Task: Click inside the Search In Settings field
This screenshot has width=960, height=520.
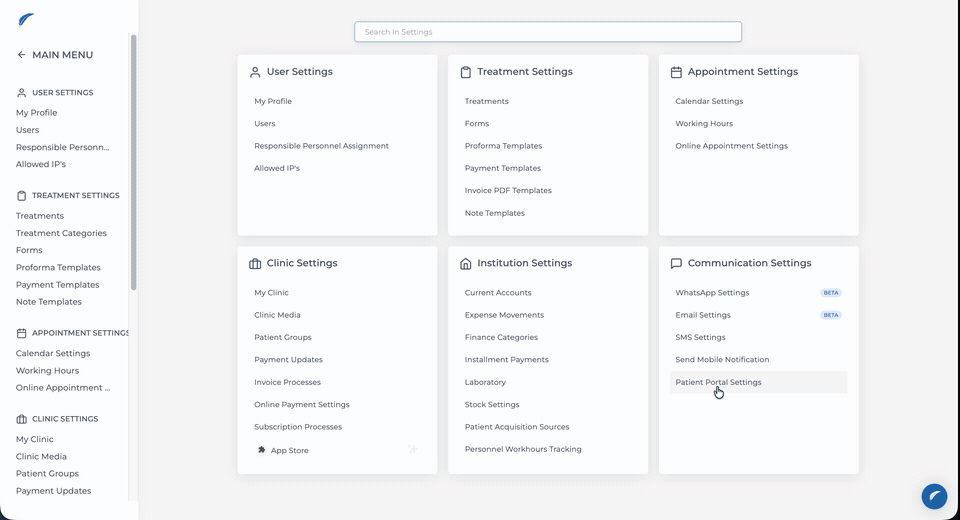Action: coord(547,32)
